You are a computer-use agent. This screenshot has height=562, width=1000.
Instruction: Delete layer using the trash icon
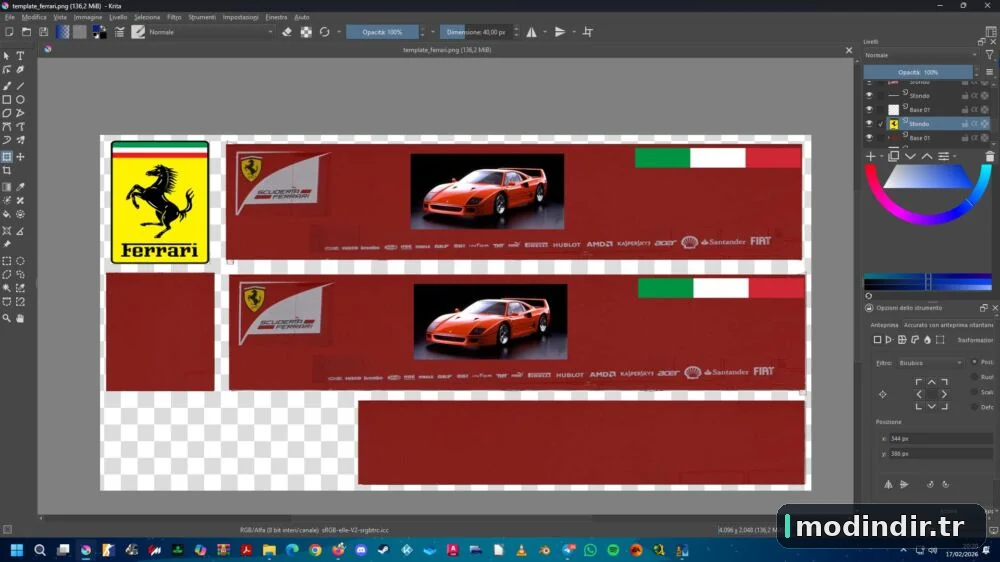click(990, 156)
